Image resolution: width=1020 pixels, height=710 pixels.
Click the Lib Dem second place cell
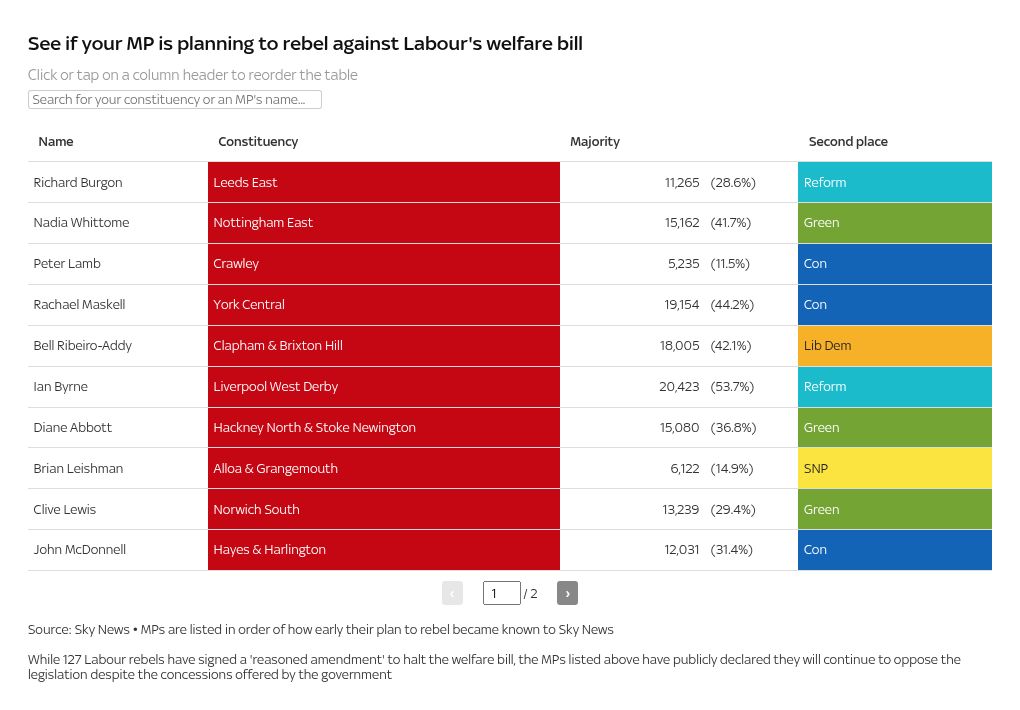[895, 346]
